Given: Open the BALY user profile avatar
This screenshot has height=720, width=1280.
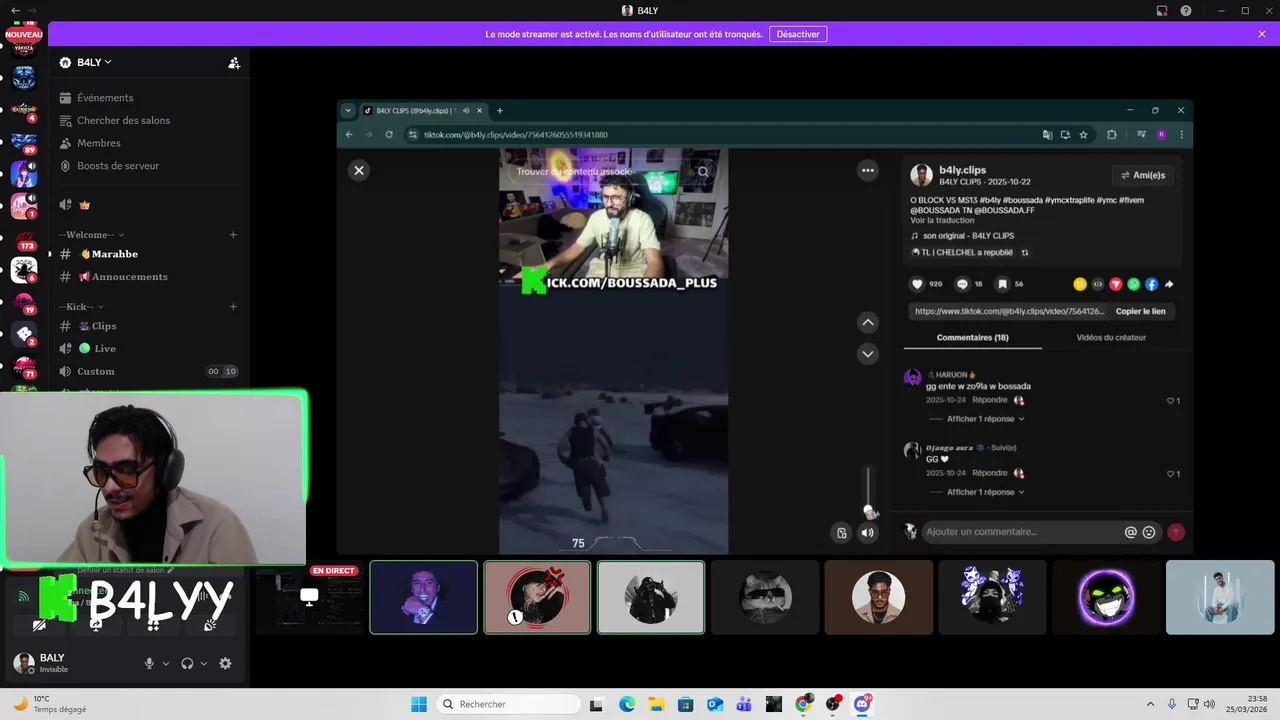Looking at the screenshot, I should point(23,663).
